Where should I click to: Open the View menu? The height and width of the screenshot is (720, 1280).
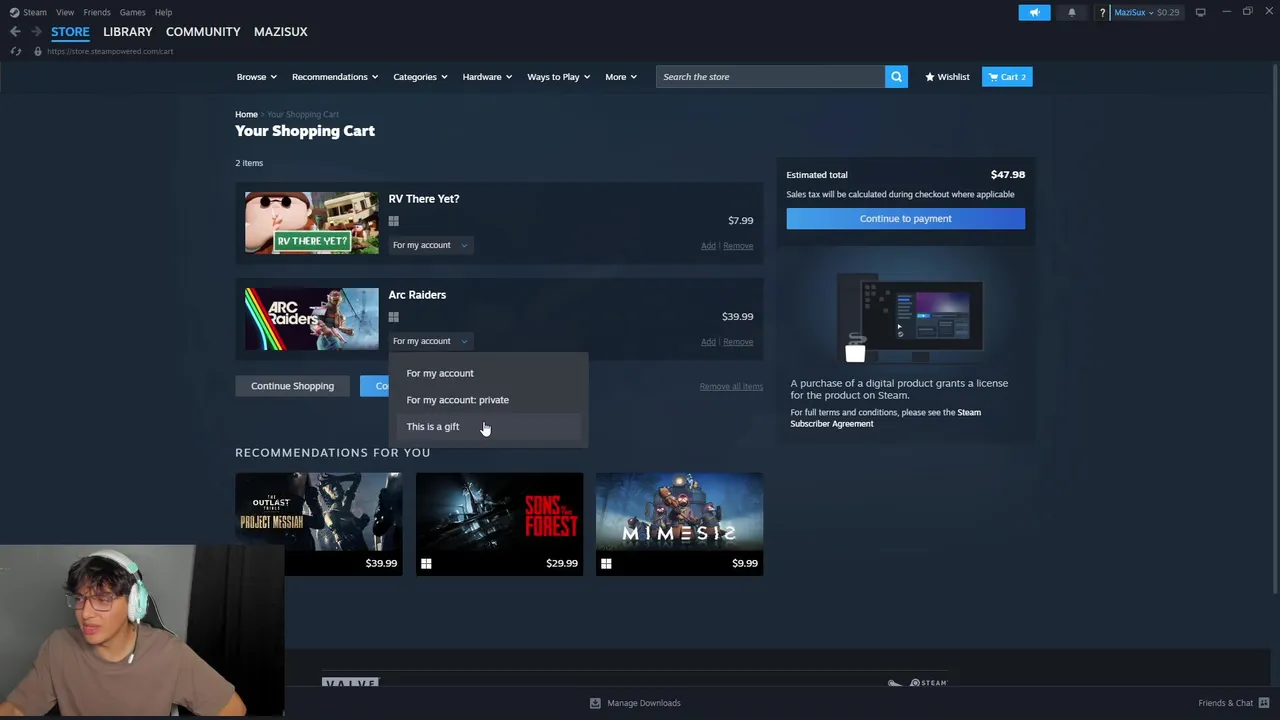[65, 12]
